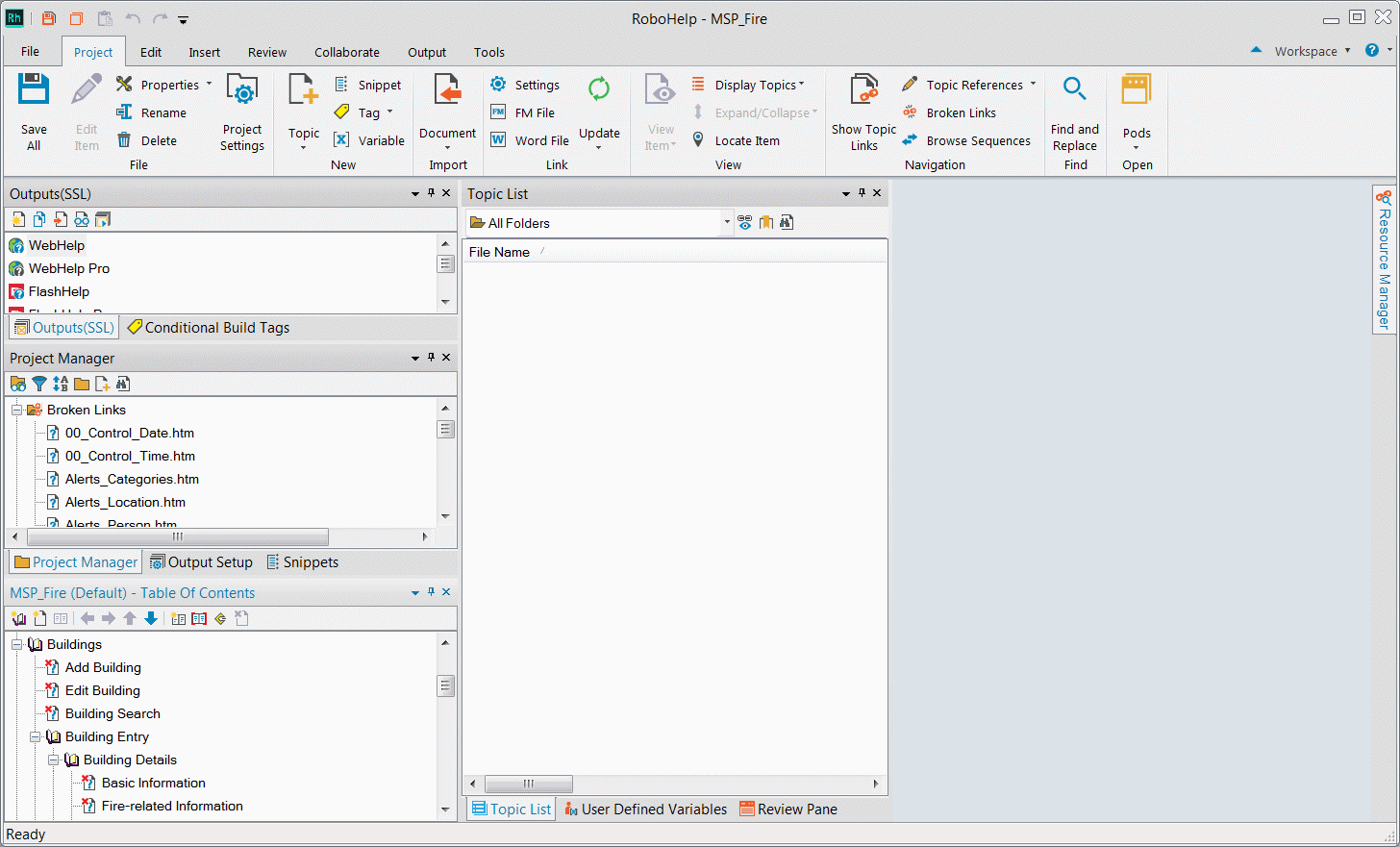Pin the Topic List pod
The height and width of the screenshot is (847, 1400).
862,192
